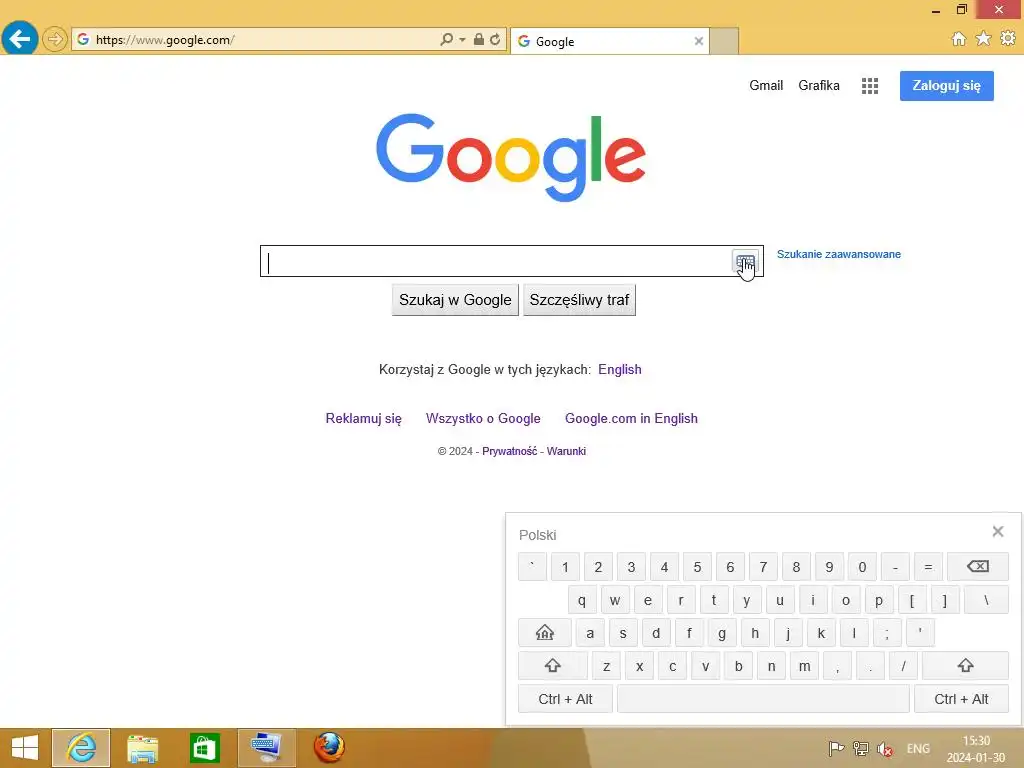Click the 'g' key on virtual keyboard
The height and width of the screenshot is (768, 1024).
click(x=722, y=633)
